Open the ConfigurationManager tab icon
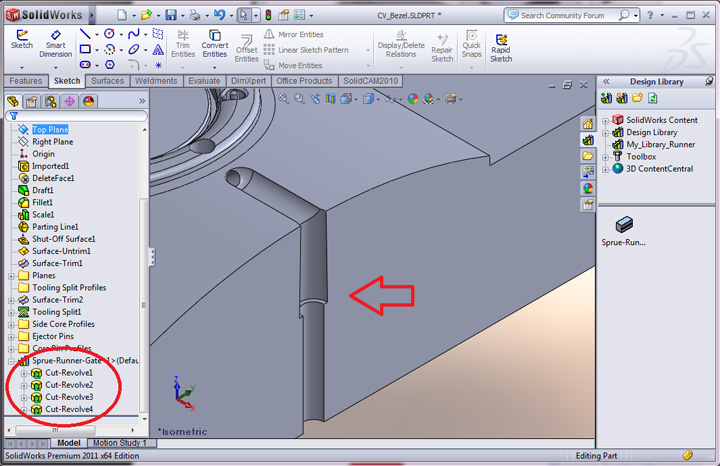Image resolution: width=720 pixels, height=466 pixels. tap(51, 101)
